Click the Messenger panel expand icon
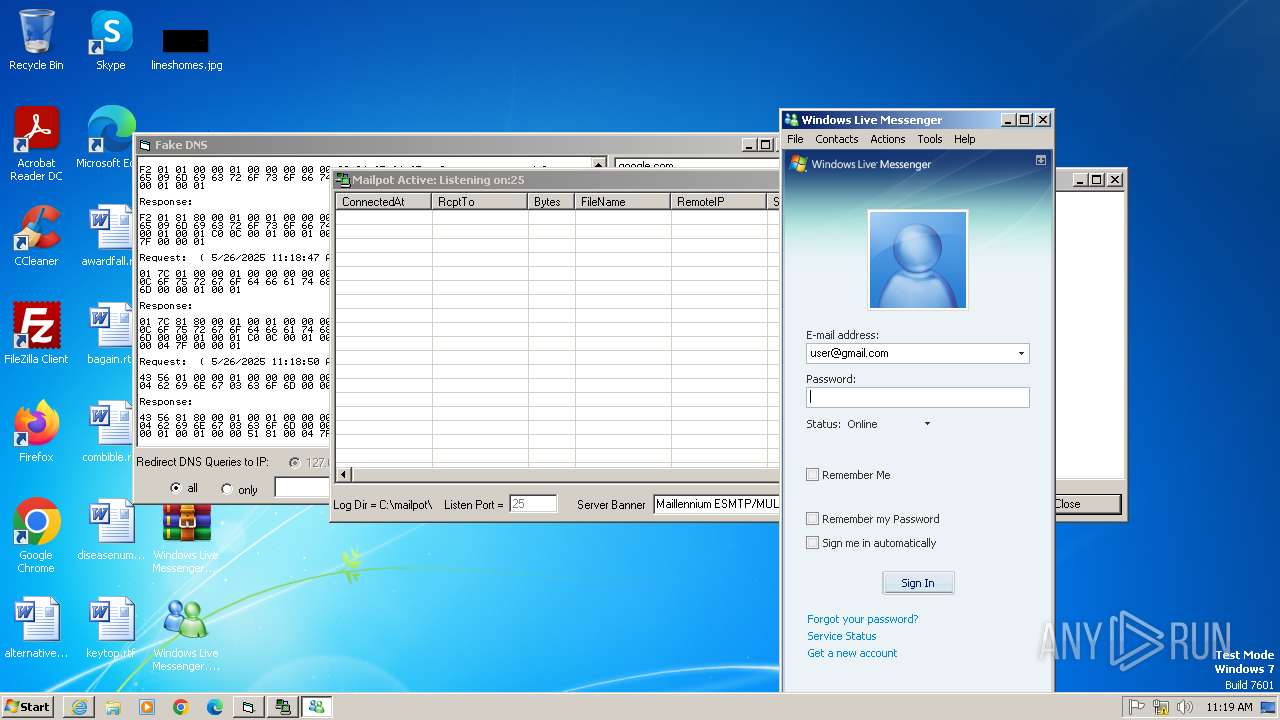 [x=1041, y=160]
